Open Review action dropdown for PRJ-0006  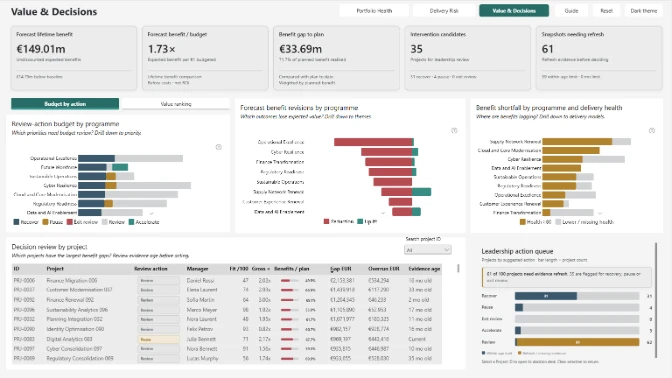pyautogui.click(x=158, y=281)
